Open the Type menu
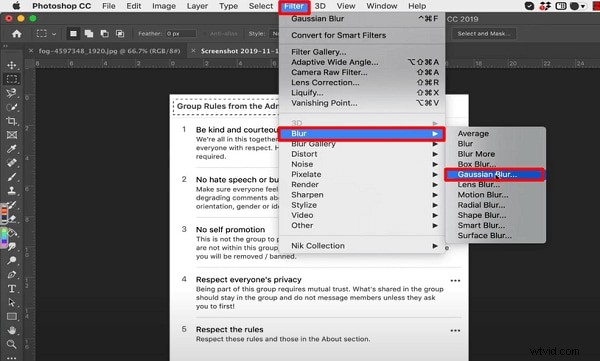The image size is (600, 361). (228, 6)
